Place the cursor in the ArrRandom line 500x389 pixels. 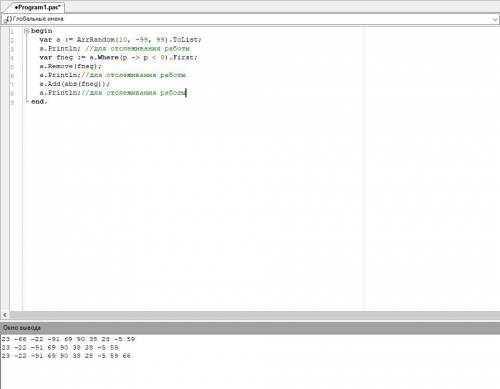point(120,40)
